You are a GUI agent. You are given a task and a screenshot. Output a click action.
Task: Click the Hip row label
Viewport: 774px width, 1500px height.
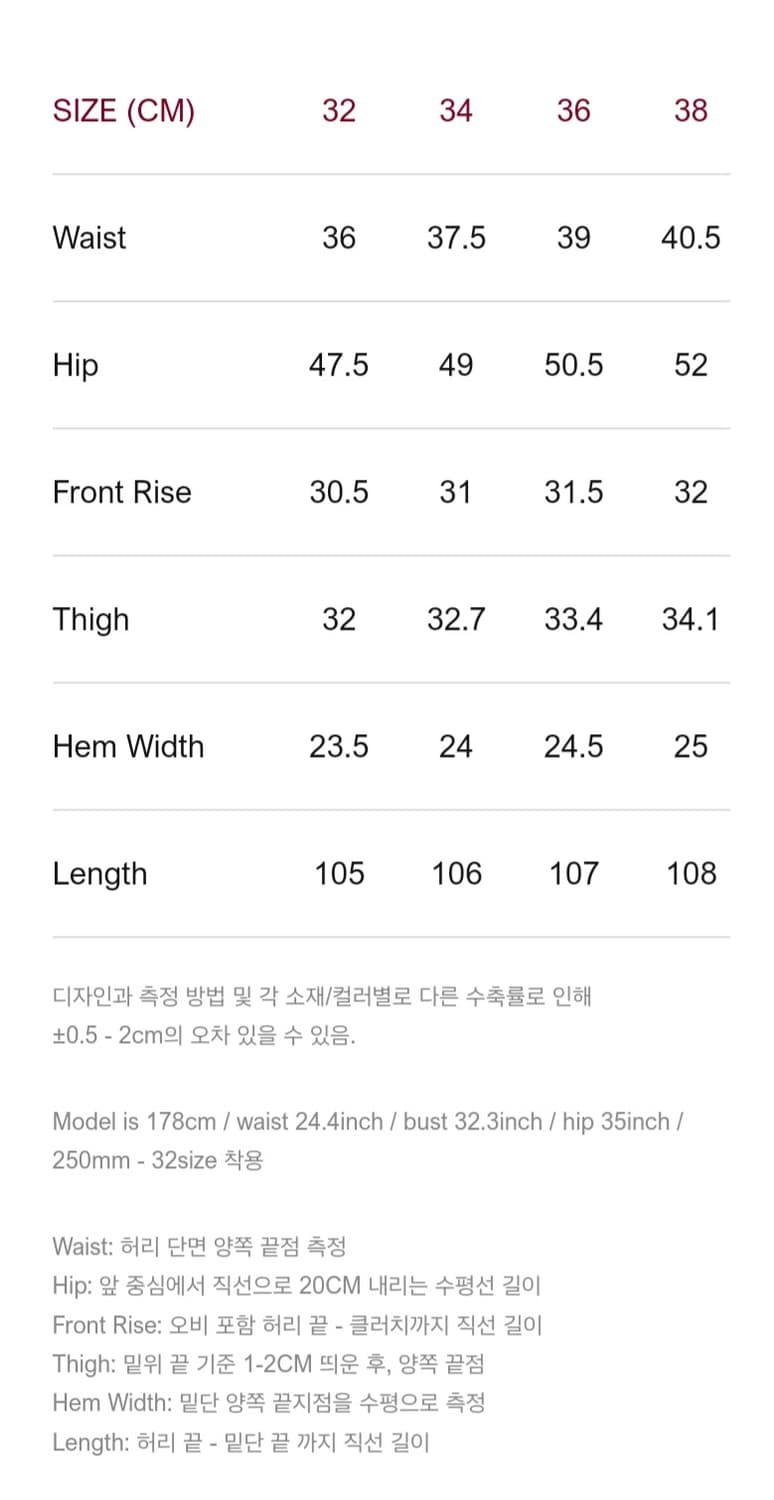75,365
